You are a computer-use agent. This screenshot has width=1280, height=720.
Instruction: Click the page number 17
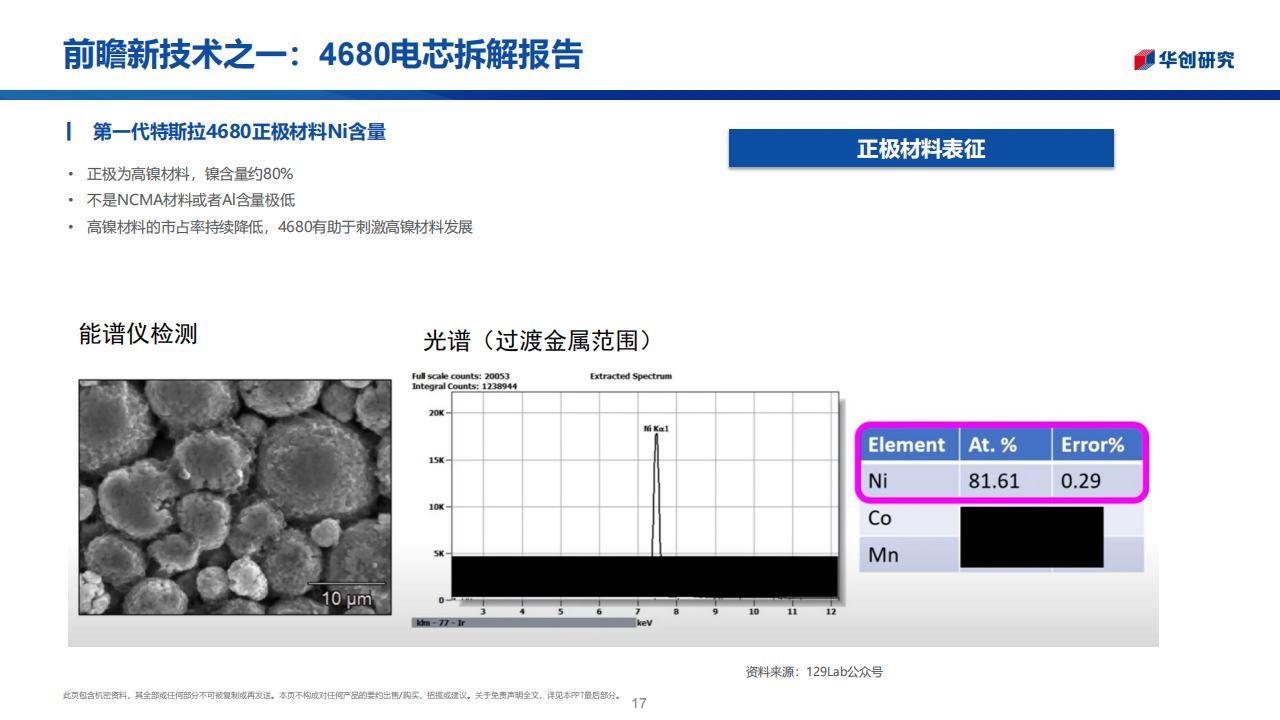(x=639, y=703)
